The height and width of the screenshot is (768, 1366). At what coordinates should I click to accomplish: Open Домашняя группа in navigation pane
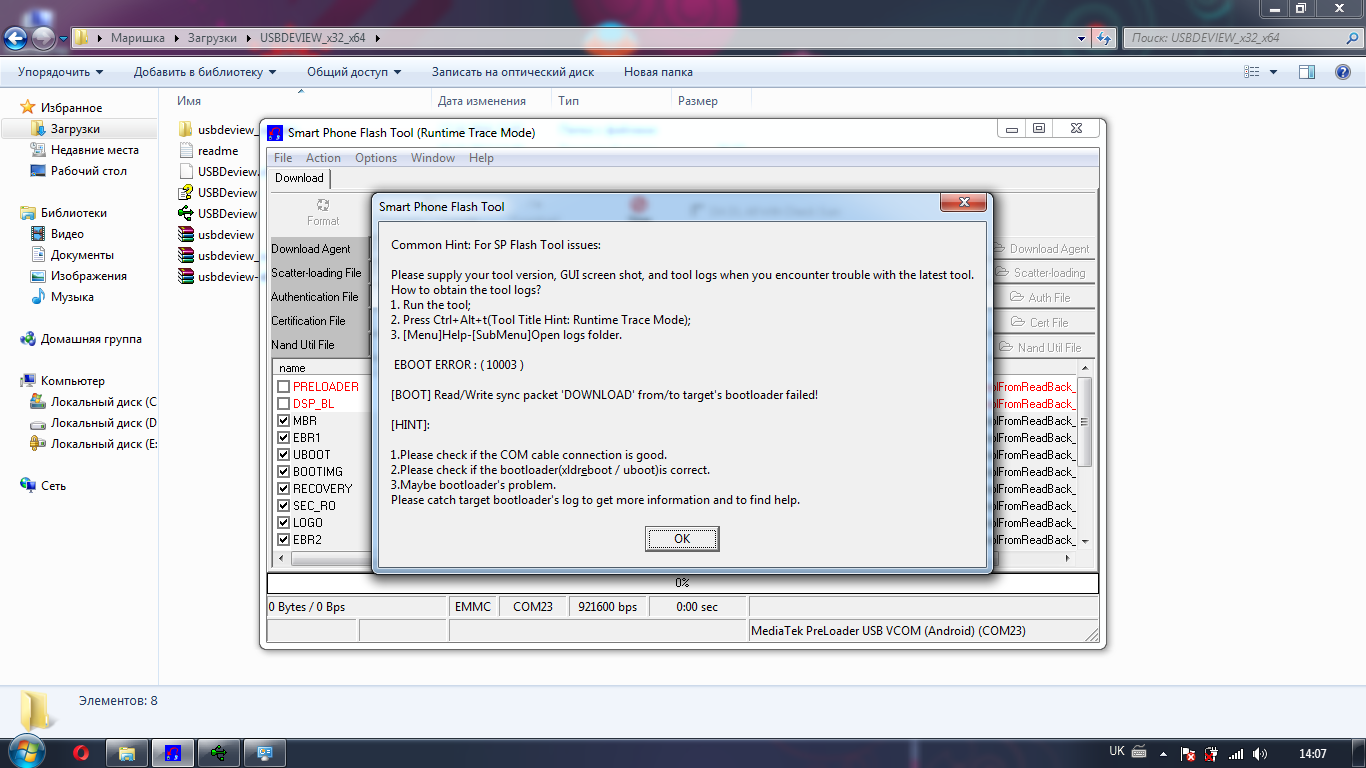[x=91, y=339]
